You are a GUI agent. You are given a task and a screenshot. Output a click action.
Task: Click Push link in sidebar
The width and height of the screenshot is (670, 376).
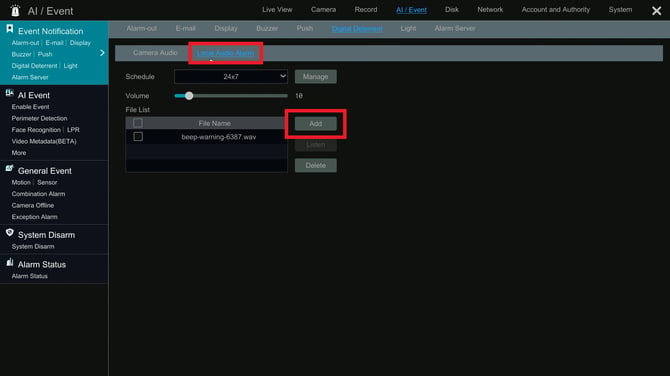(45, 54)
